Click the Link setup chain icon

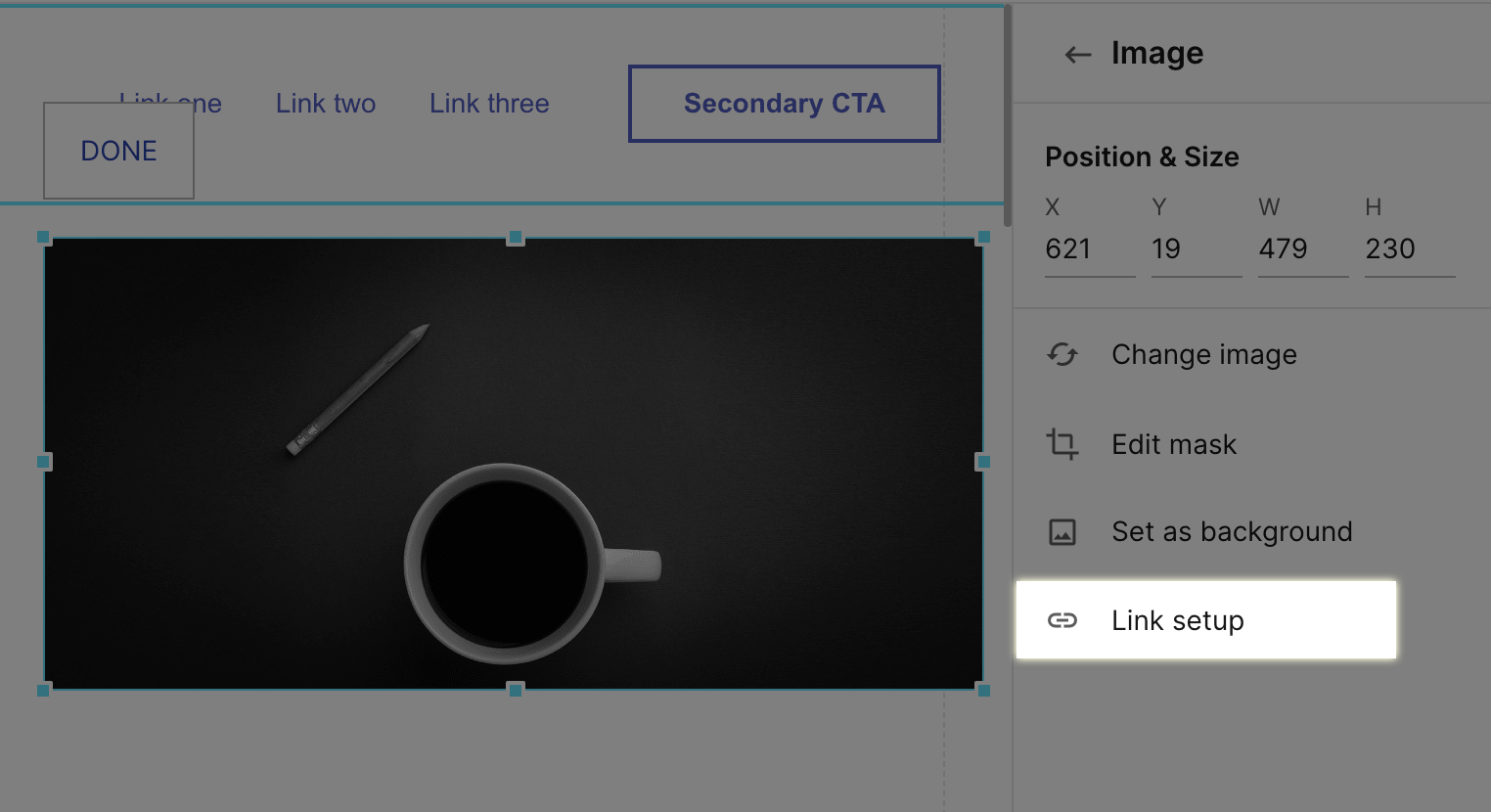pos(1062,620)
